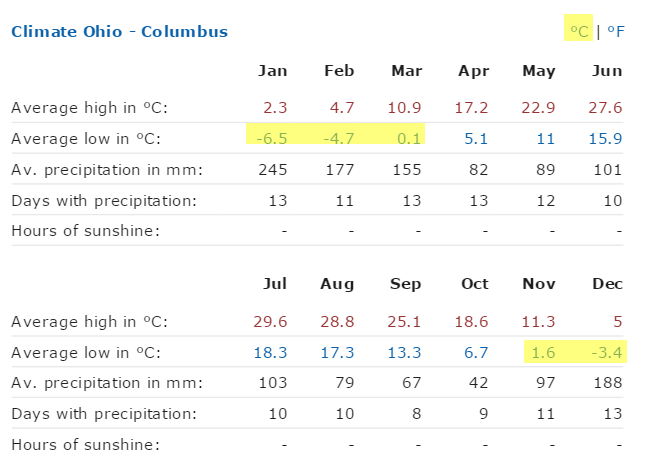This screenshot has height=457, width=646.
Task: Click the second 'Hours of sunshine' label
Action: click(85, 444)
